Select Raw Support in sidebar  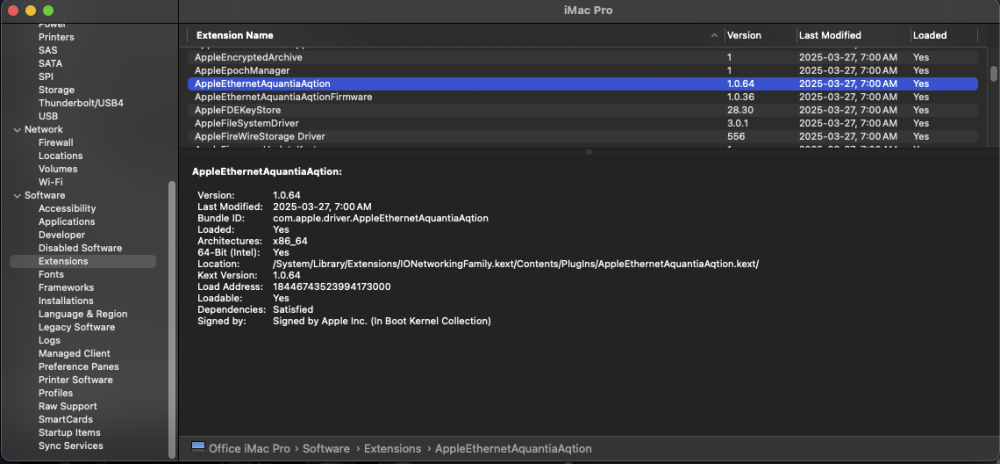[x=68, y=406]
